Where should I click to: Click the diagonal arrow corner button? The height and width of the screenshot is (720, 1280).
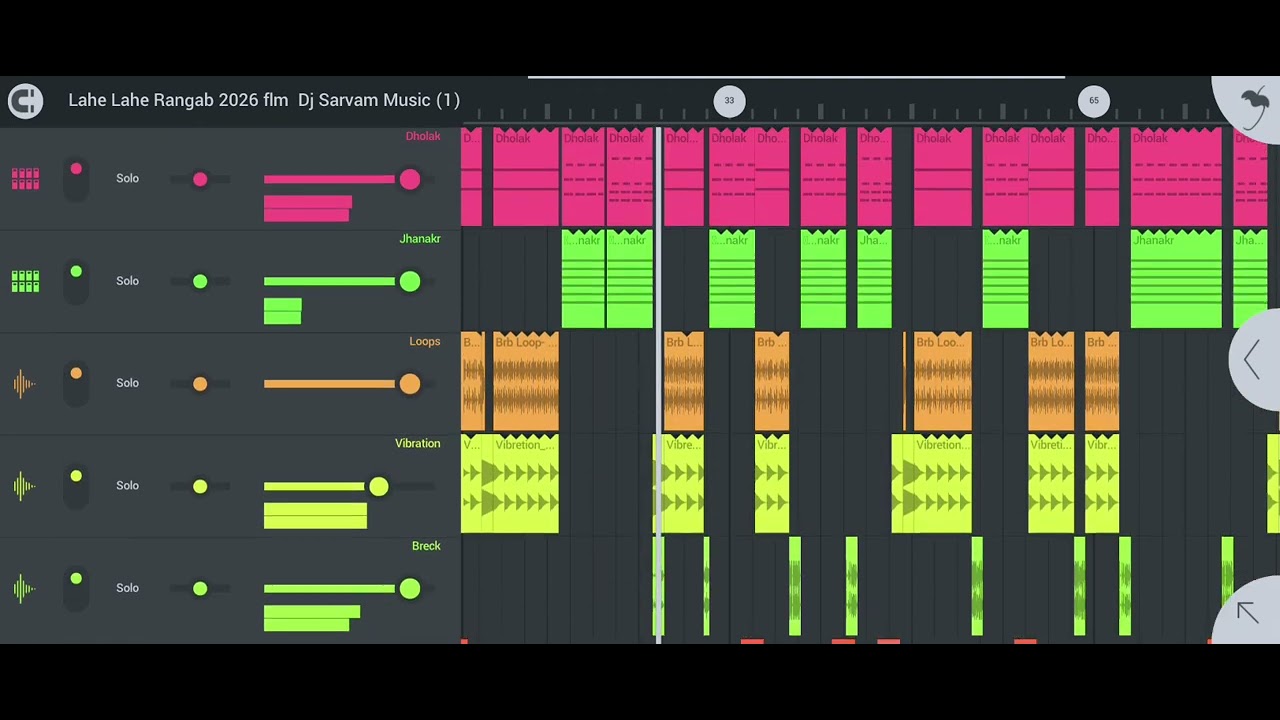click(1247, 611)
